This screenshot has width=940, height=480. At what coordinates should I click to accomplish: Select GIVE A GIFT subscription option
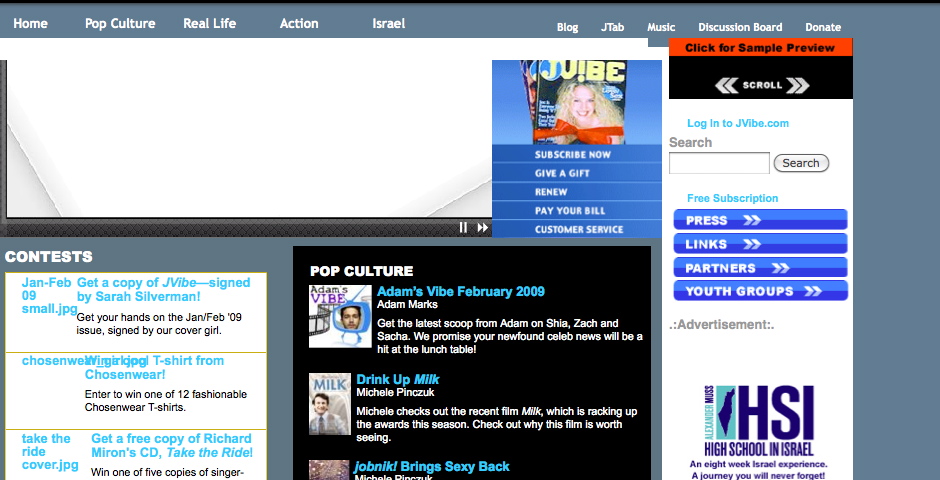point(562,173)
